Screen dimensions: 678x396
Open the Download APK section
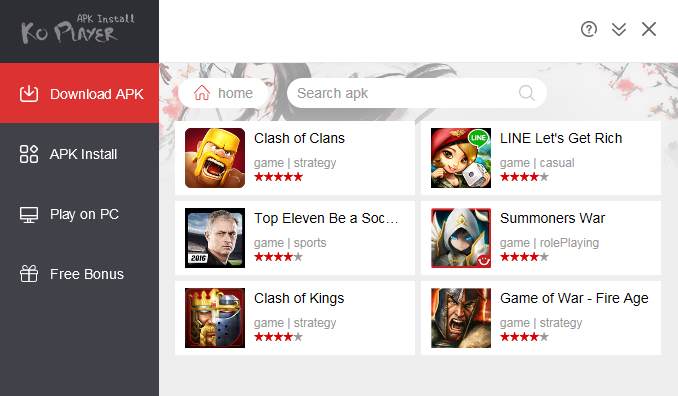click(x=80, y=93)
